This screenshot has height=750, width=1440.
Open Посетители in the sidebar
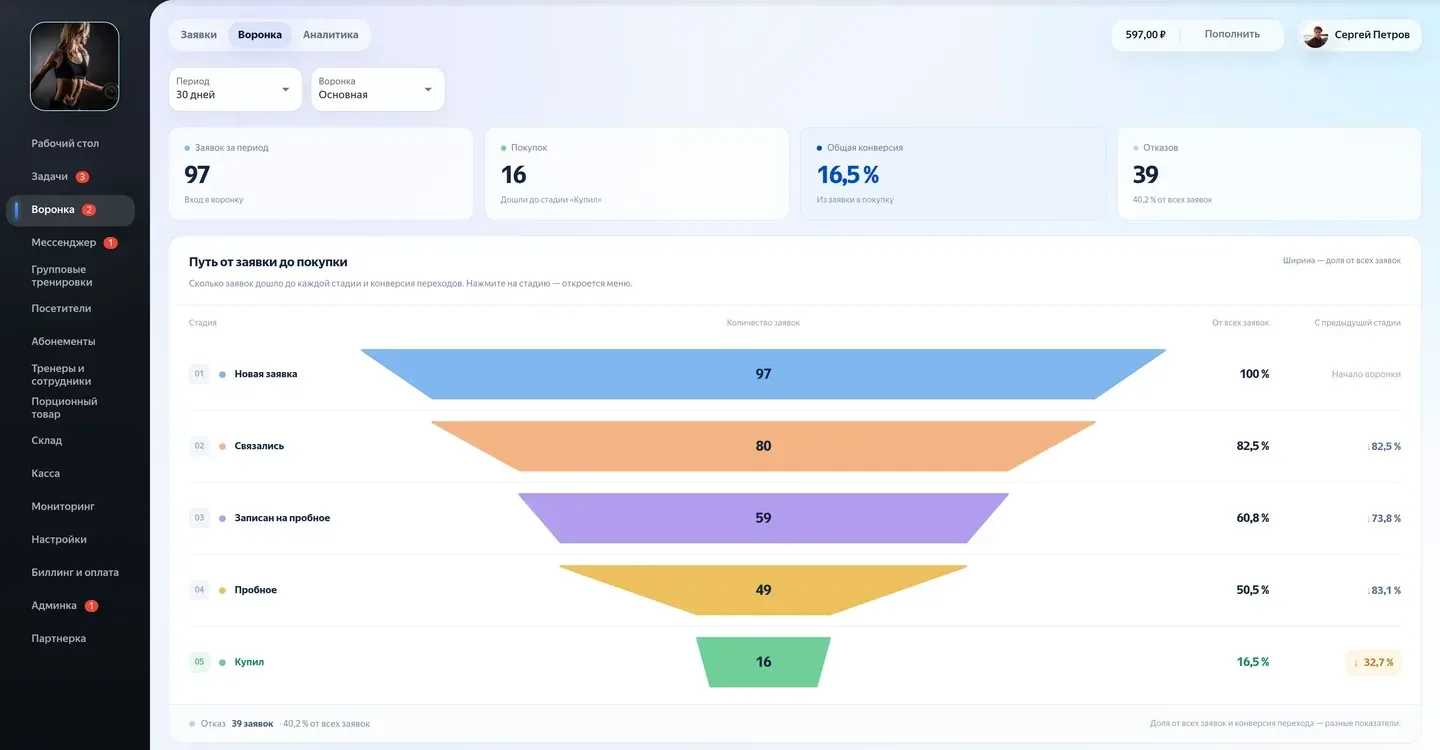point(61,309)
